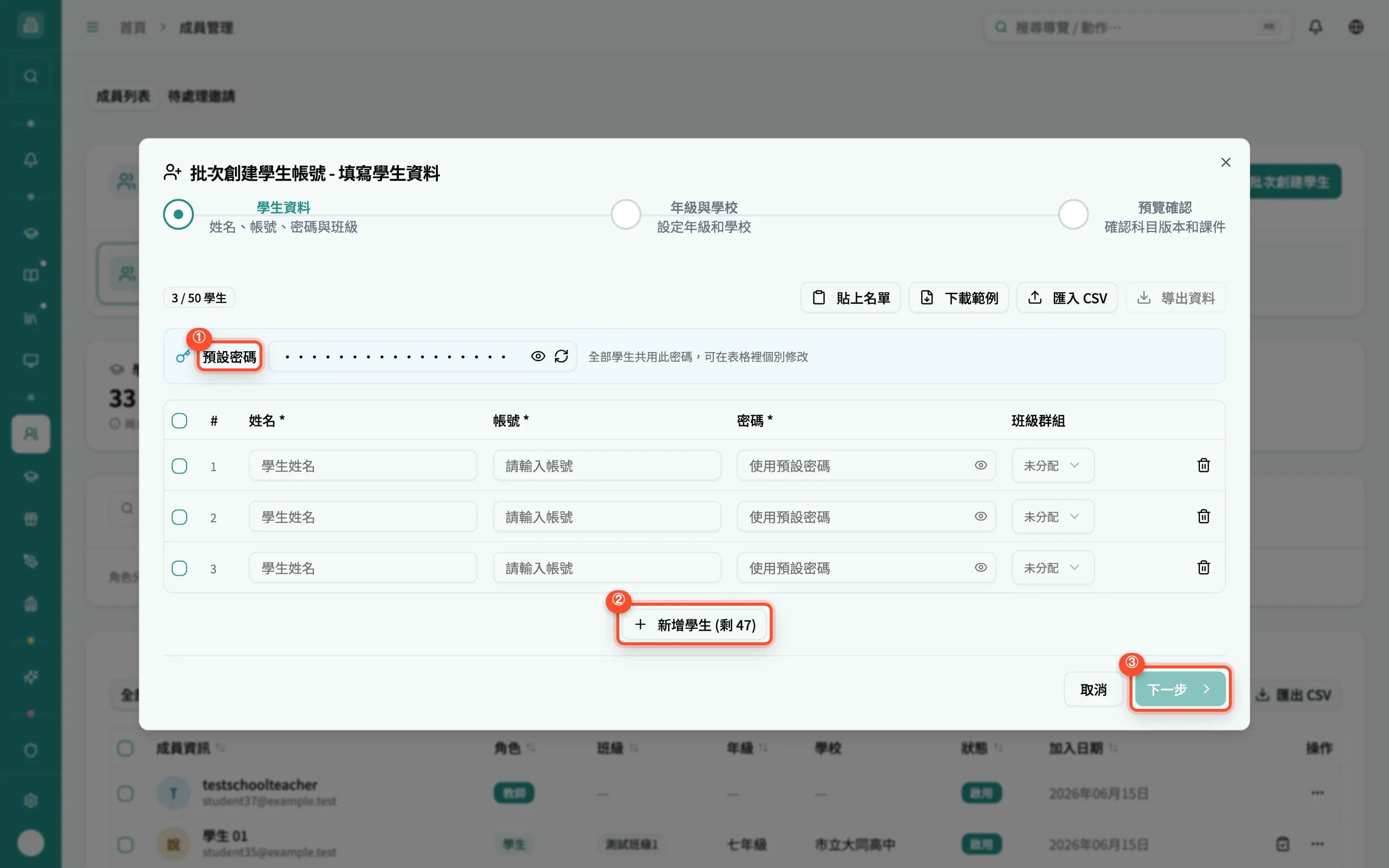Click the 匯出 CSV button behind the dialog

1293,695
